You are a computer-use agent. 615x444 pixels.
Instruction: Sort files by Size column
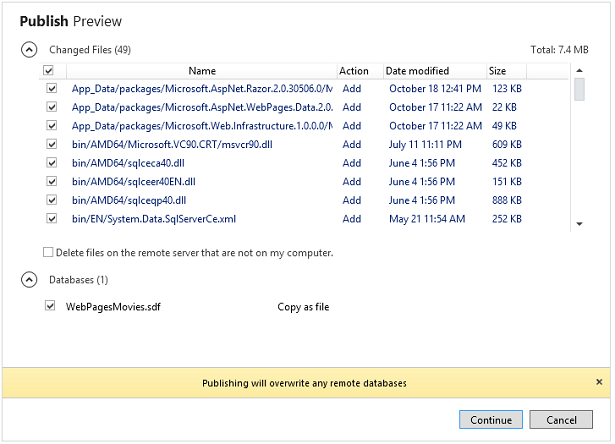[497, 71]
